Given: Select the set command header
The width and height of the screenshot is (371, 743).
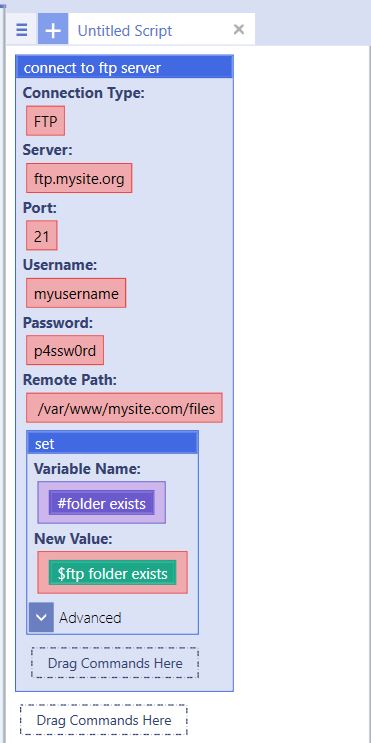Looking at the screenshot, I should (112, 444).
